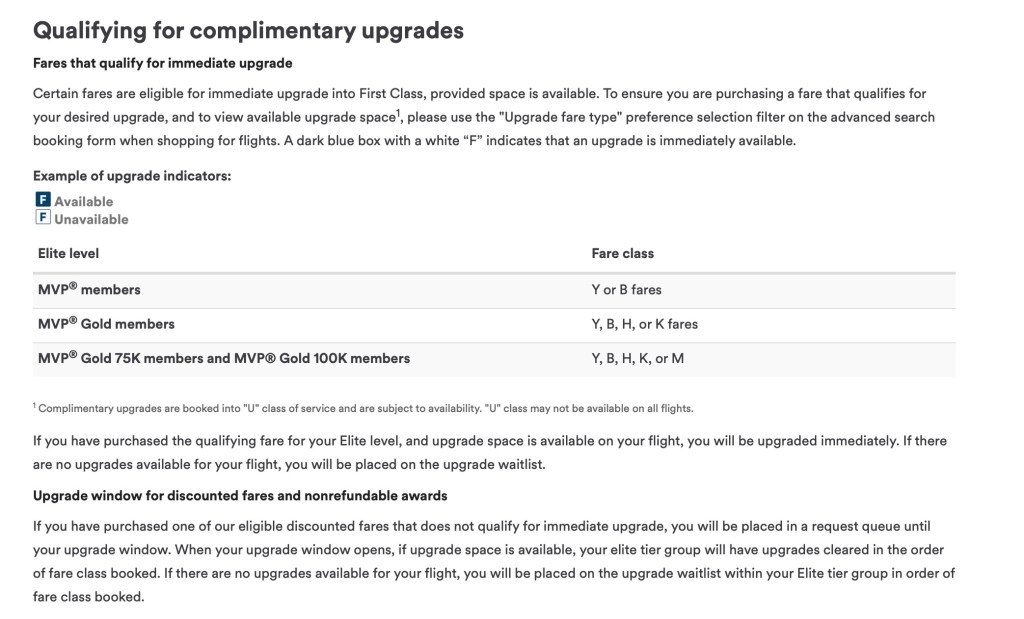
Task: Select the "MVP members" table row label
Action: [89, 290]
